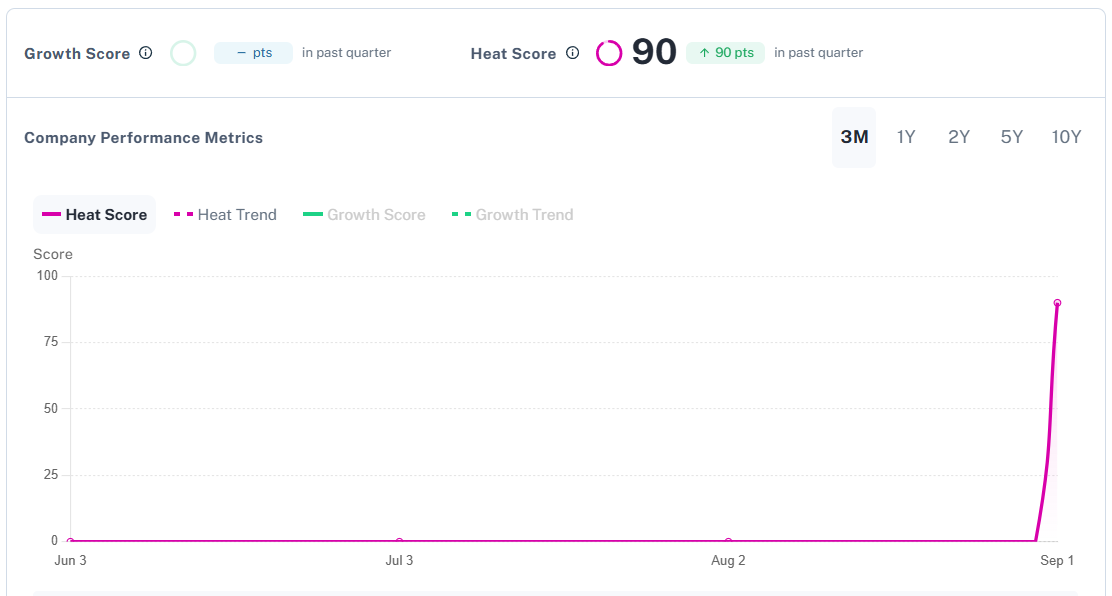The width and height of the screenshot is (1112, 596).
Task: Click the dashed Heat Trend legend icon
Action: point(182,214)
